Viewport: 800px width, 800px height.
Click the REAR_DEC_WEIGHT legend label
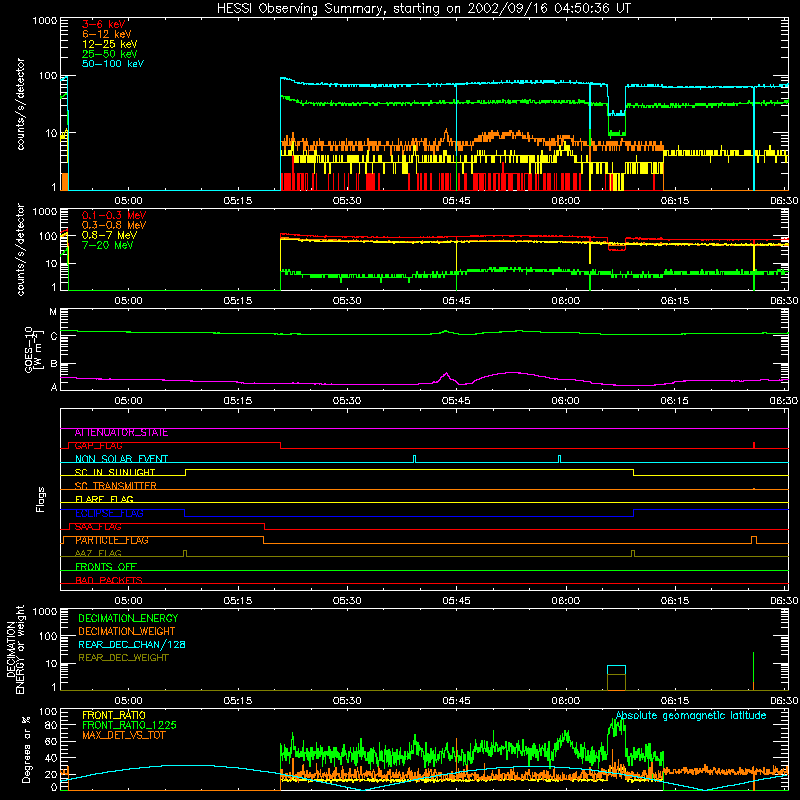click(123, 658)
